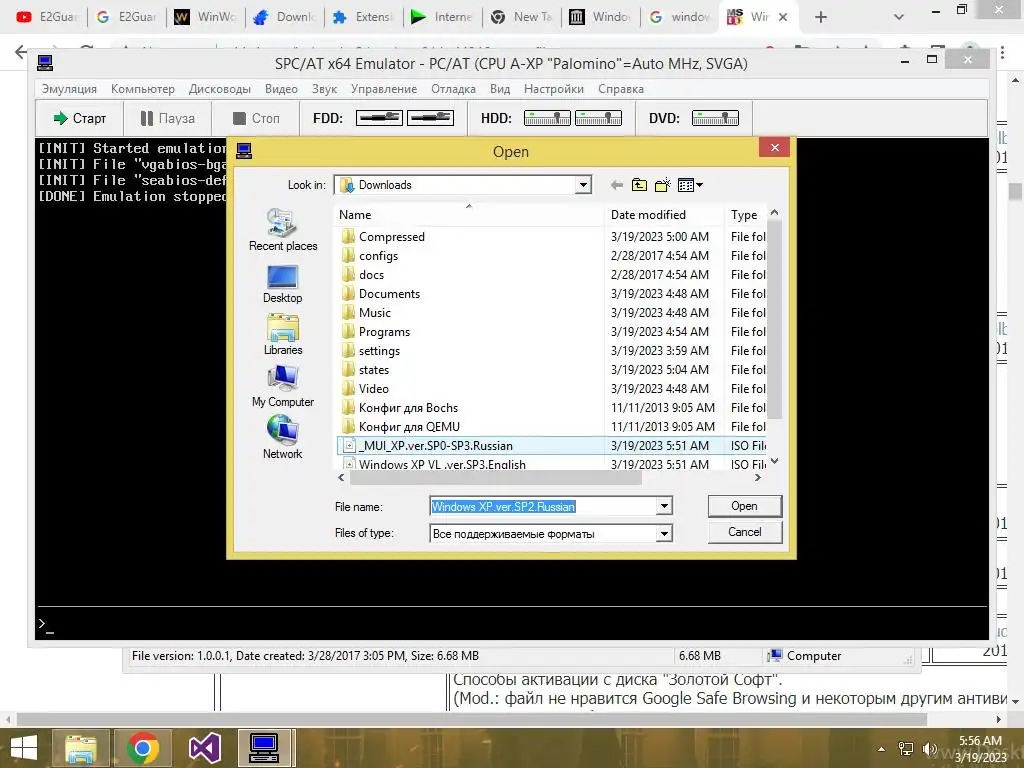The height and width of the screenshot is (768, 1024).
Task: Select the Конфиг для Bochs folder
Action: pos(408,408)
